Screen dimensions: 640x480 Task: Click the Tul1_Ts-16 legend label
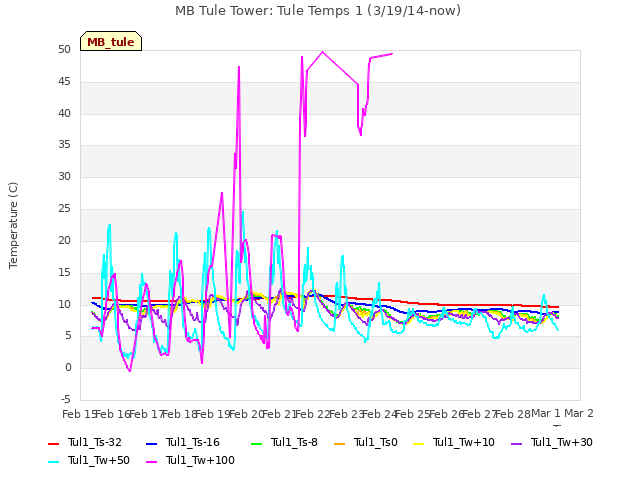[193, 442]
